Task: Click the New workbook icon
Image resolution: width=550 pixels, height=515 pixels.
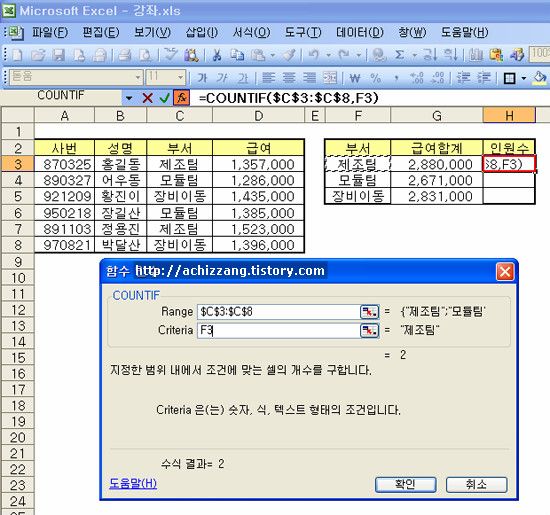Action: pyautogui.click(x=17, y=55)
